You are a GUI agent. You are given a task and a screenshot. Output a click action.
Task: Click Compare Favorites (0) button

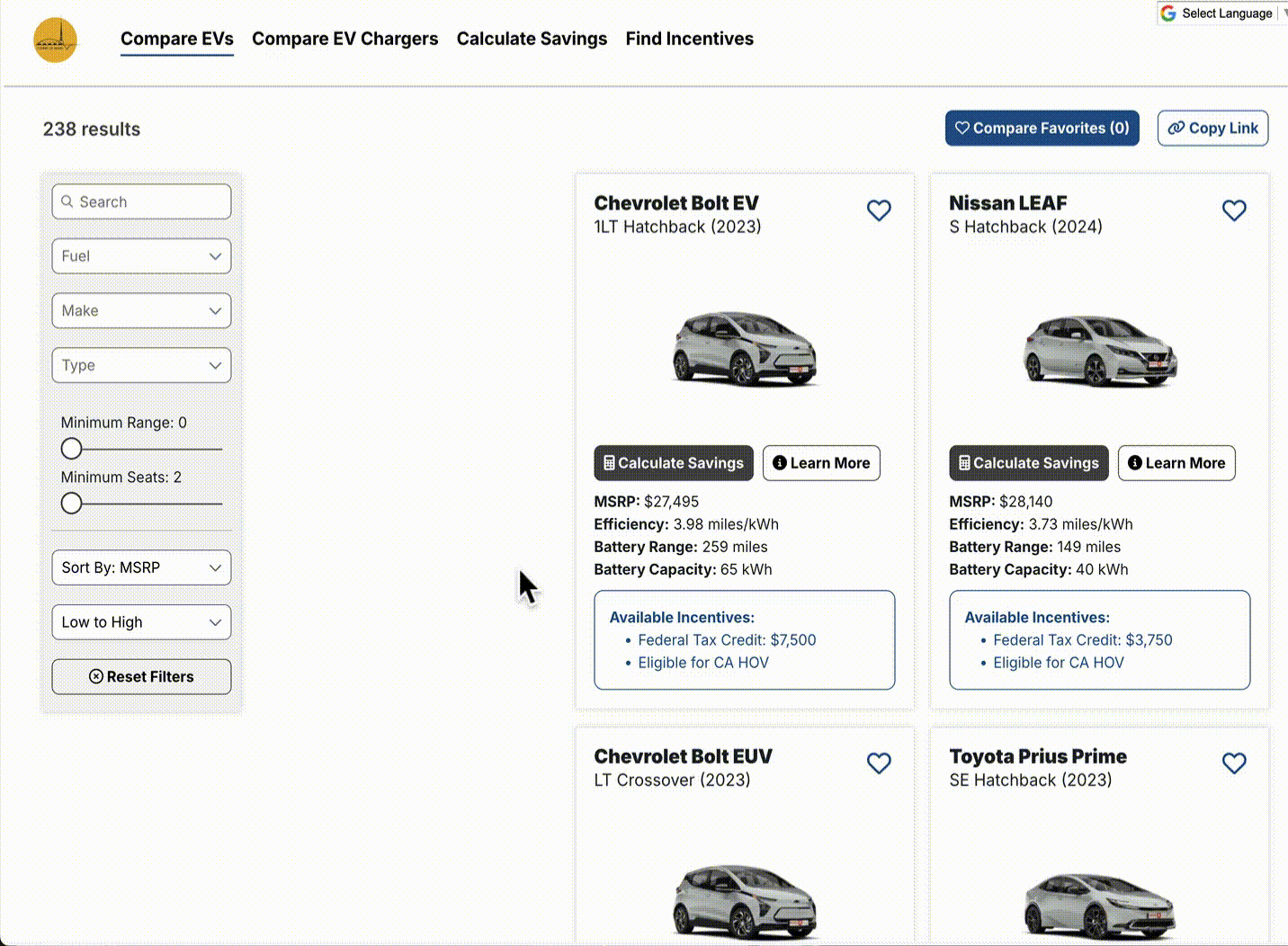(x=1042, y=128)
